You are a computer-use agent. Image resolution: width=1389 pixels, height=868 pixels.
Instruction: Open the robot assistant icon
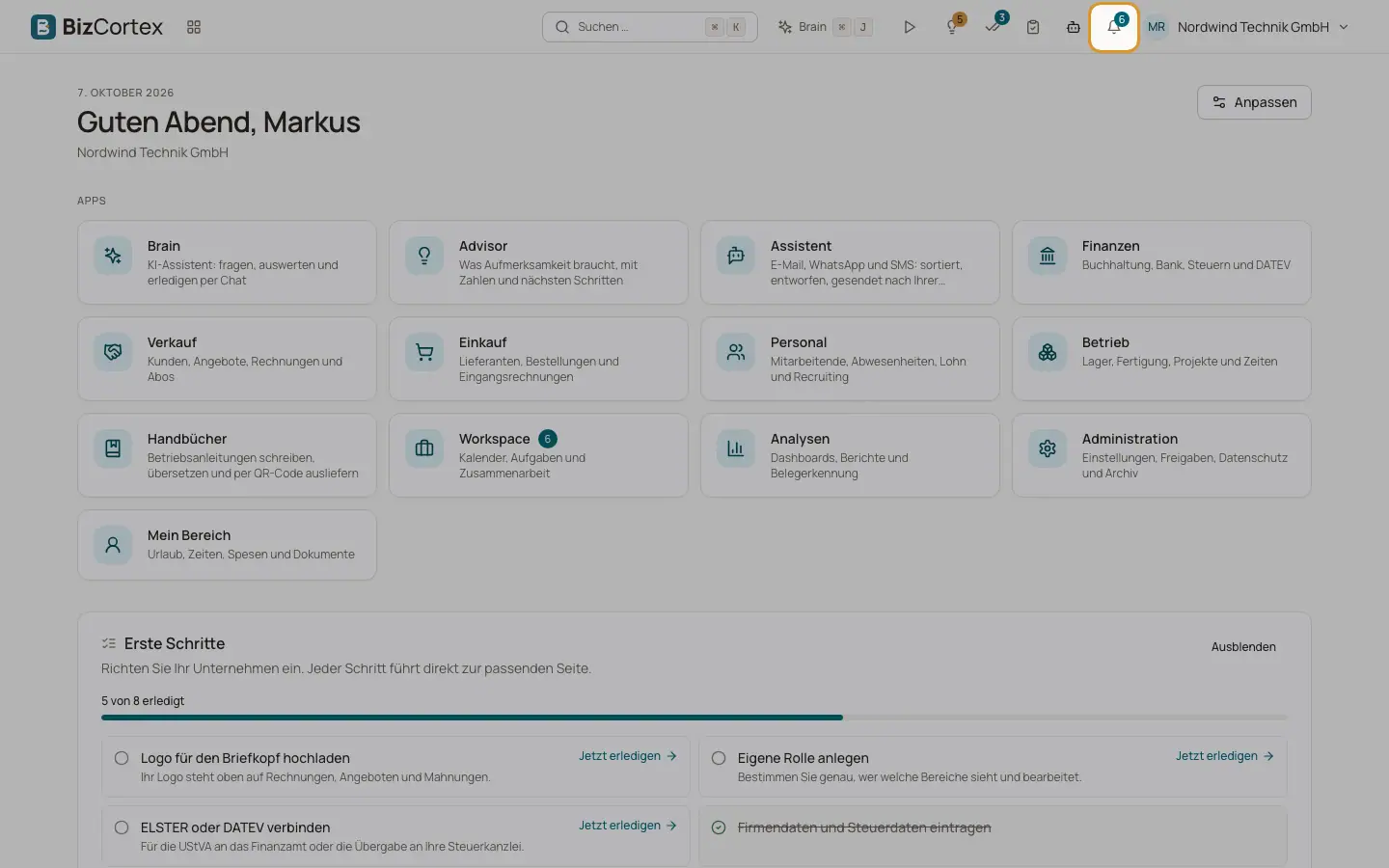pyautogui.click(x=1074, y=27)
